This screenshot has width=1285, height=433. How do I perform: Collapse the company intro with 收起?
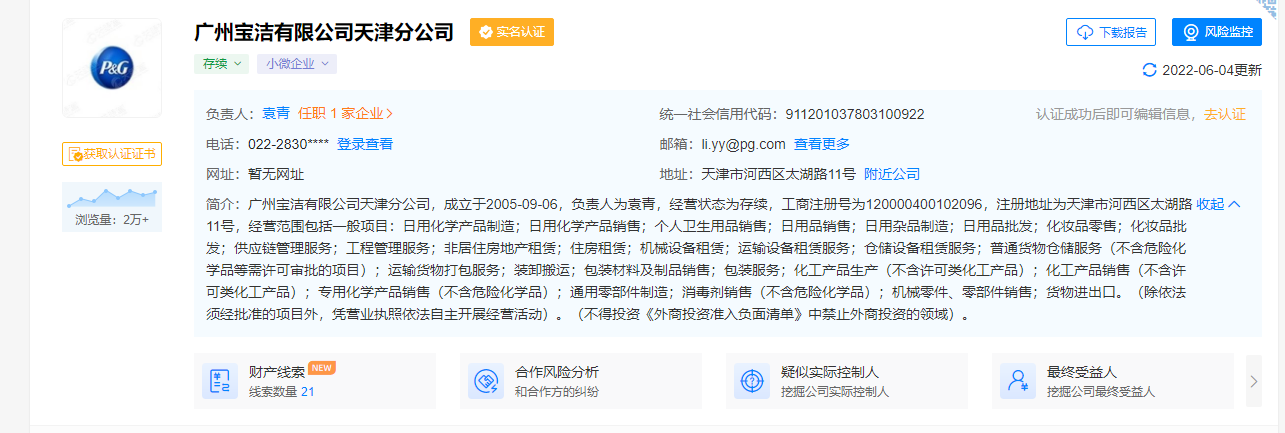(x=1218, y=204)
